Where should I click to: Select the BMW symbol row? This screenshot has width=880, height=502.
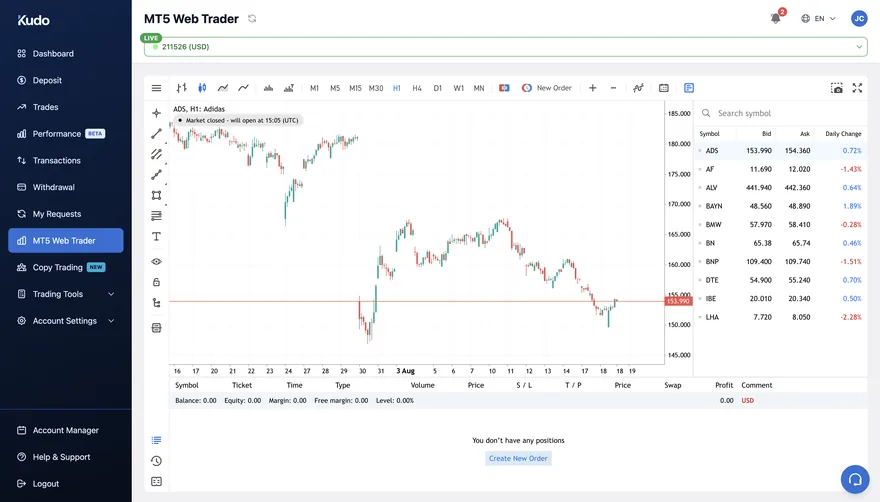pos(781,225)
